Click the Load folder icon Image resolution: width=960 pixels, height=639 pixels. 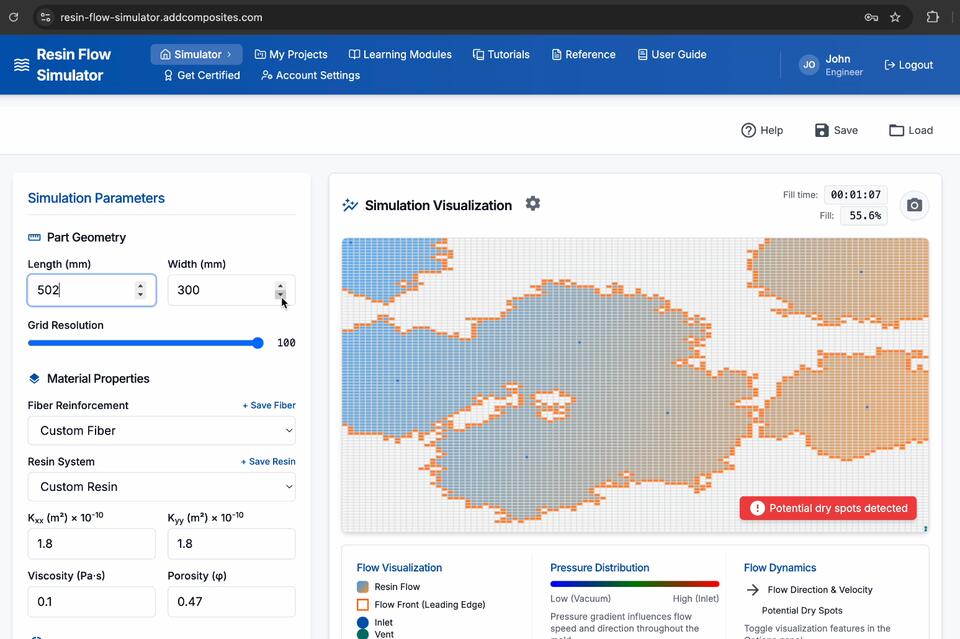(x=897, y=130)
